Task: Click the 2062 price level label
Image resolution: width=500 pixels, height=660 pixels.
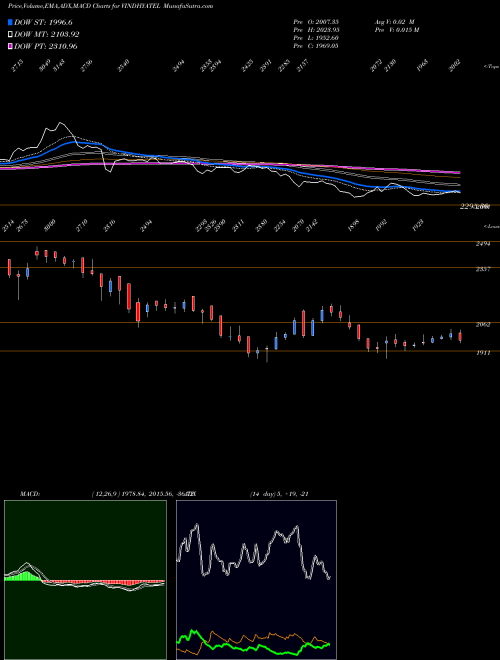Action: tap(483, 325)
